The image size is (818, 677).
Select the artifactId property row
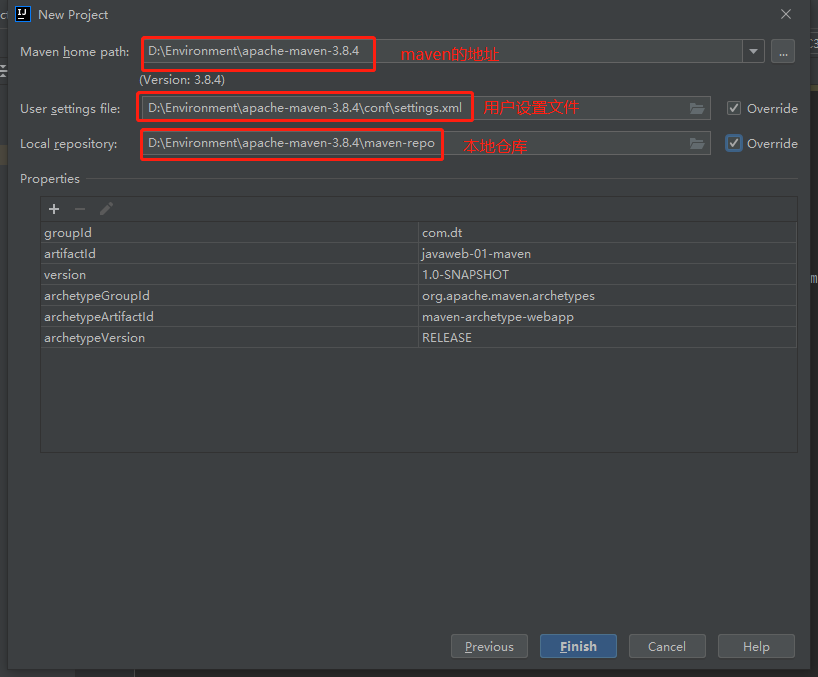[418, 253]
